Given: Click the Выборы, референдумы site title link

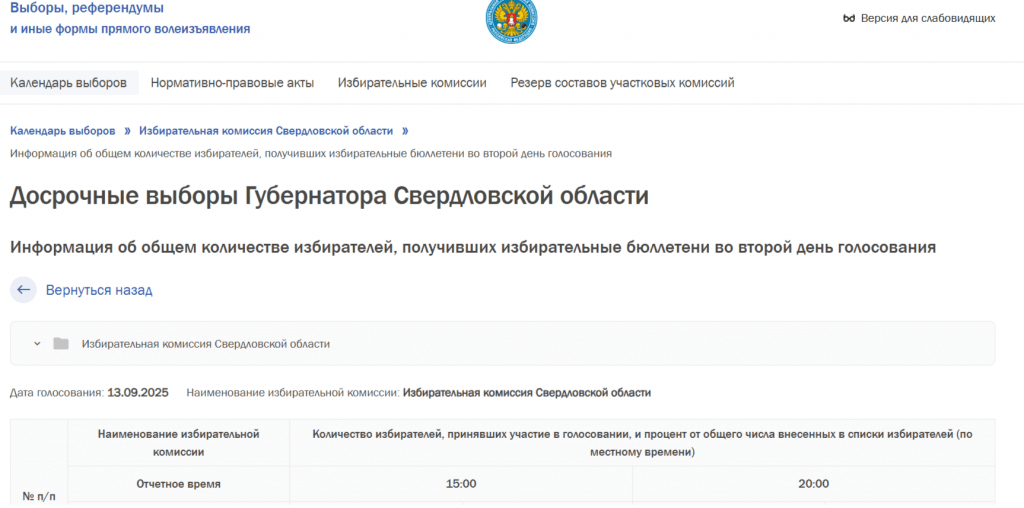Looking at the screenshot, I should (87, 9).
